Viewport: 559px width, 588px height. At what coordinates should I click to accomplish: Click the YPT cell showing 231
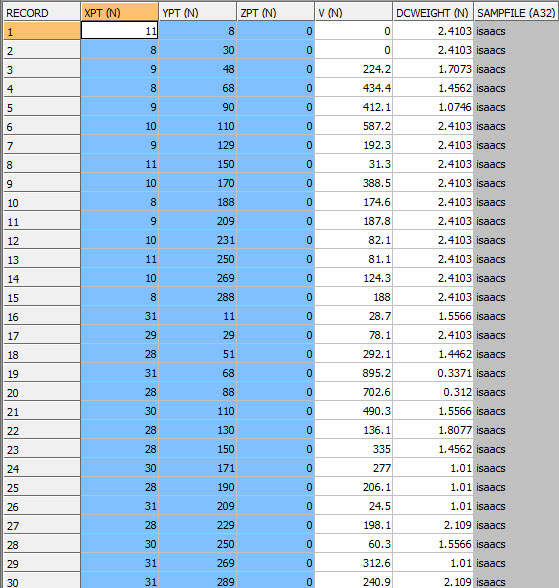tap(198, 240)
